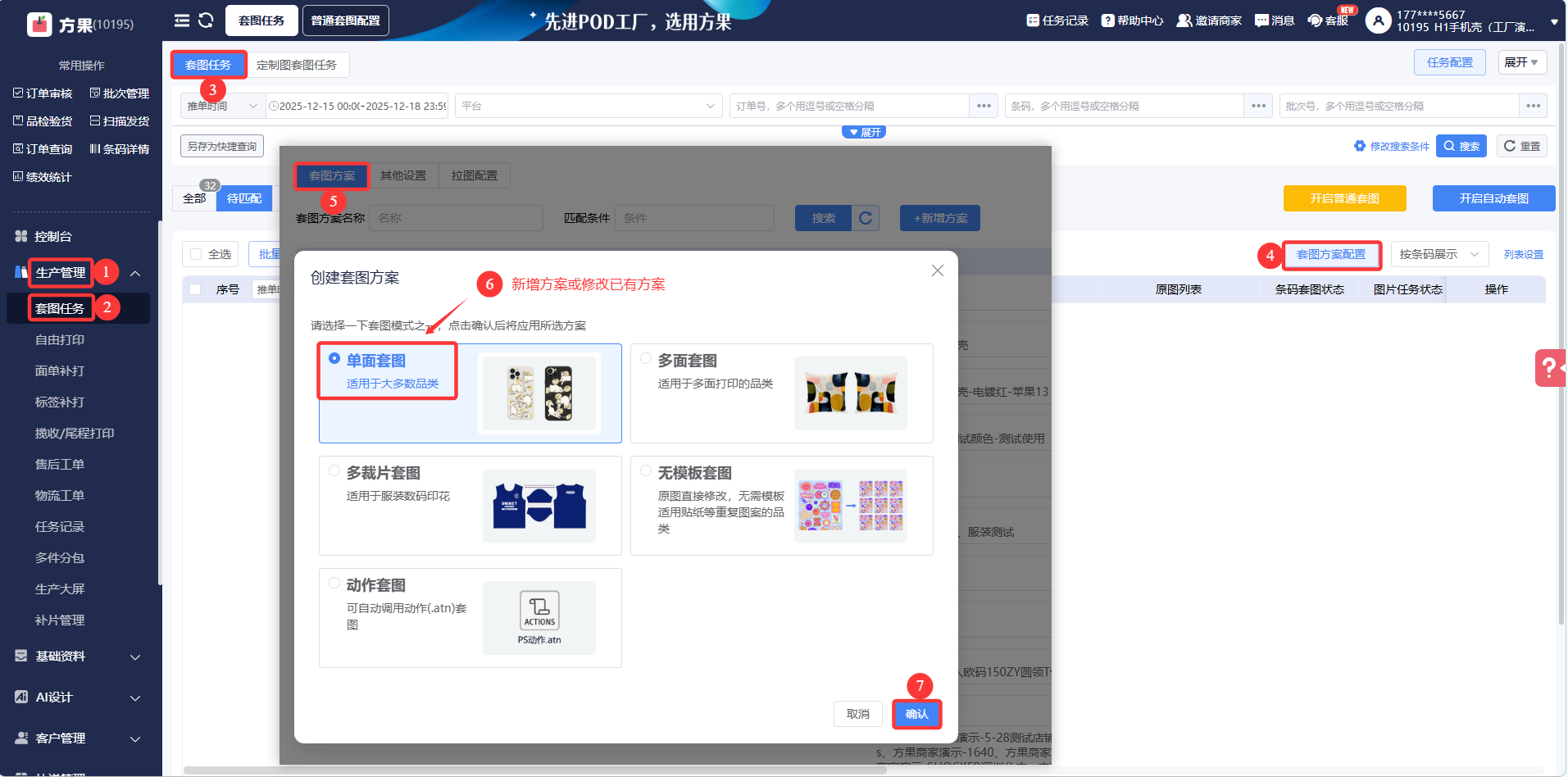This screenshot has height=777, width=1568.
Task: Select the 待匹配 status tab
Action: (244, 198)
